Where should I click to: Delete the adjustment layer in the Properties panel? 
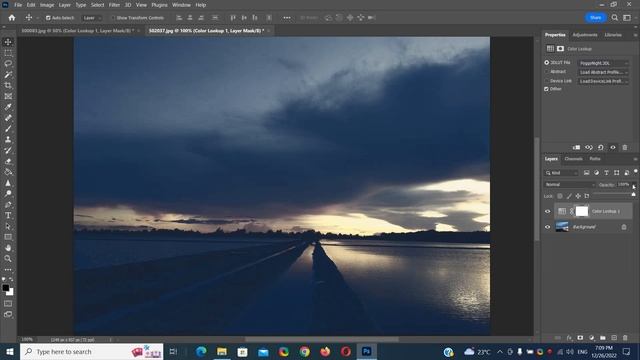[624, 147]
